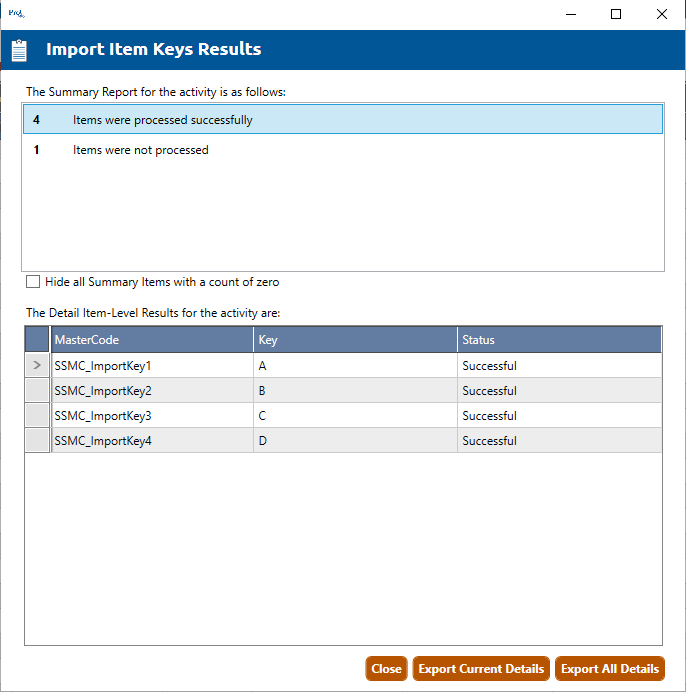Click Export All Details button
The image size is (686, 692).
coord(610,669)
